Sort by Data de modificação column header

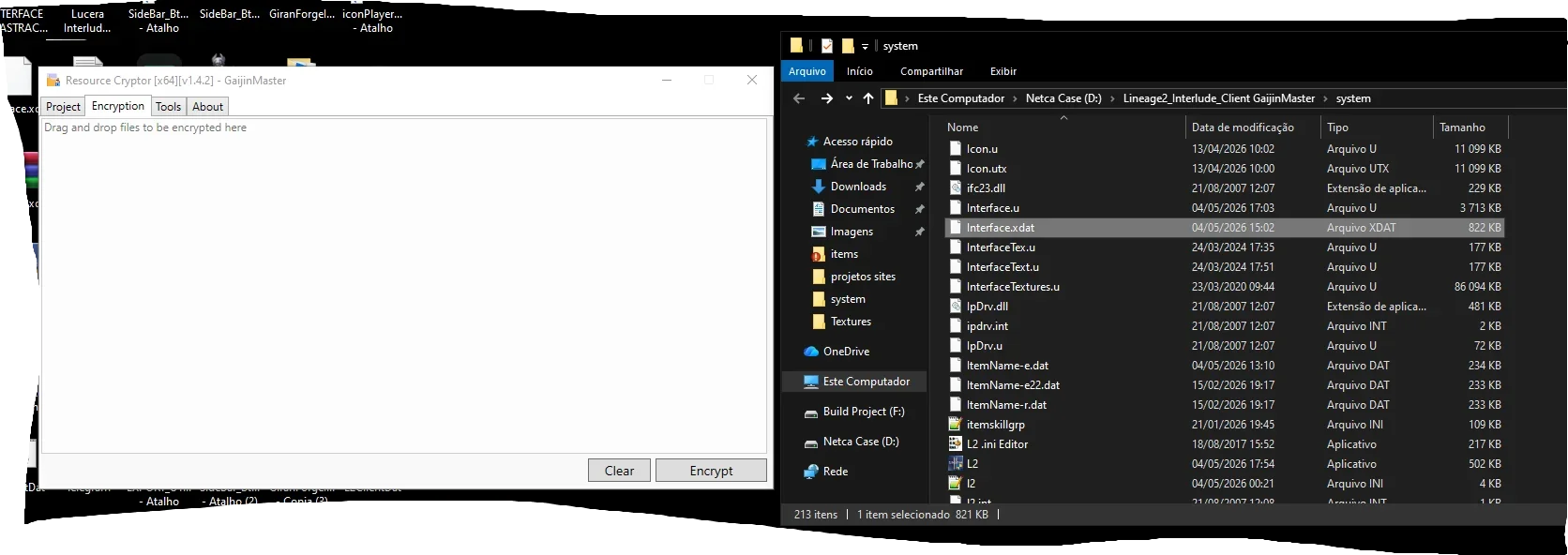[x=1253, y=127]
